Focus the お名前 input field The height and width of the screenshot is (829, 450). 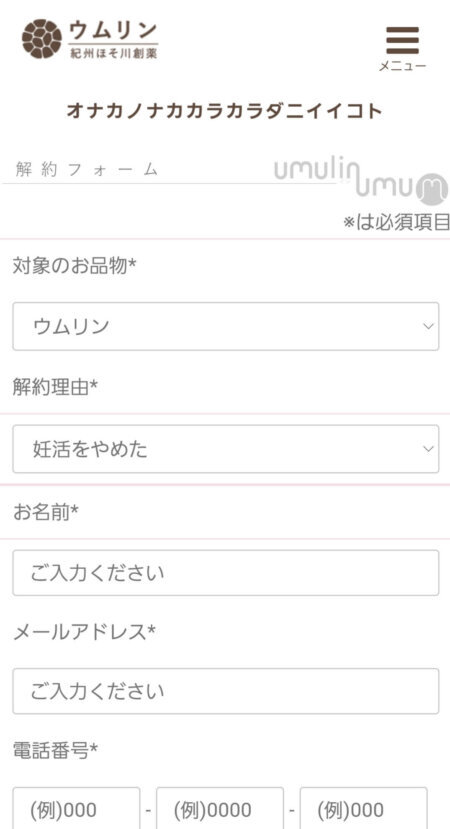click(x=226, y=573)
